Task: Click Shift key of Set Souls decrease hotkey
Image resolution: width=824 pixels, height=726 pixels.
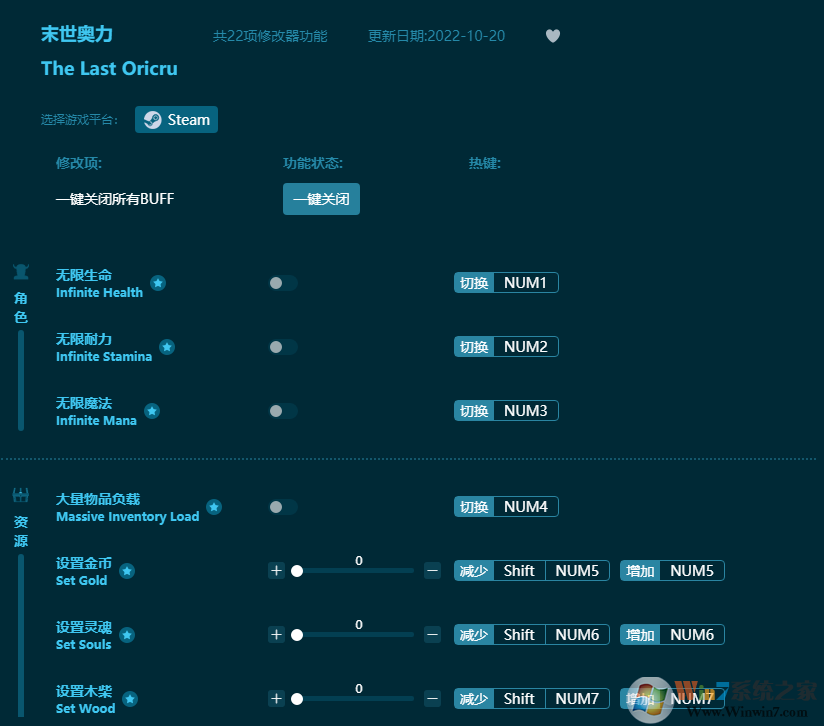Action: tap(519, 635)
